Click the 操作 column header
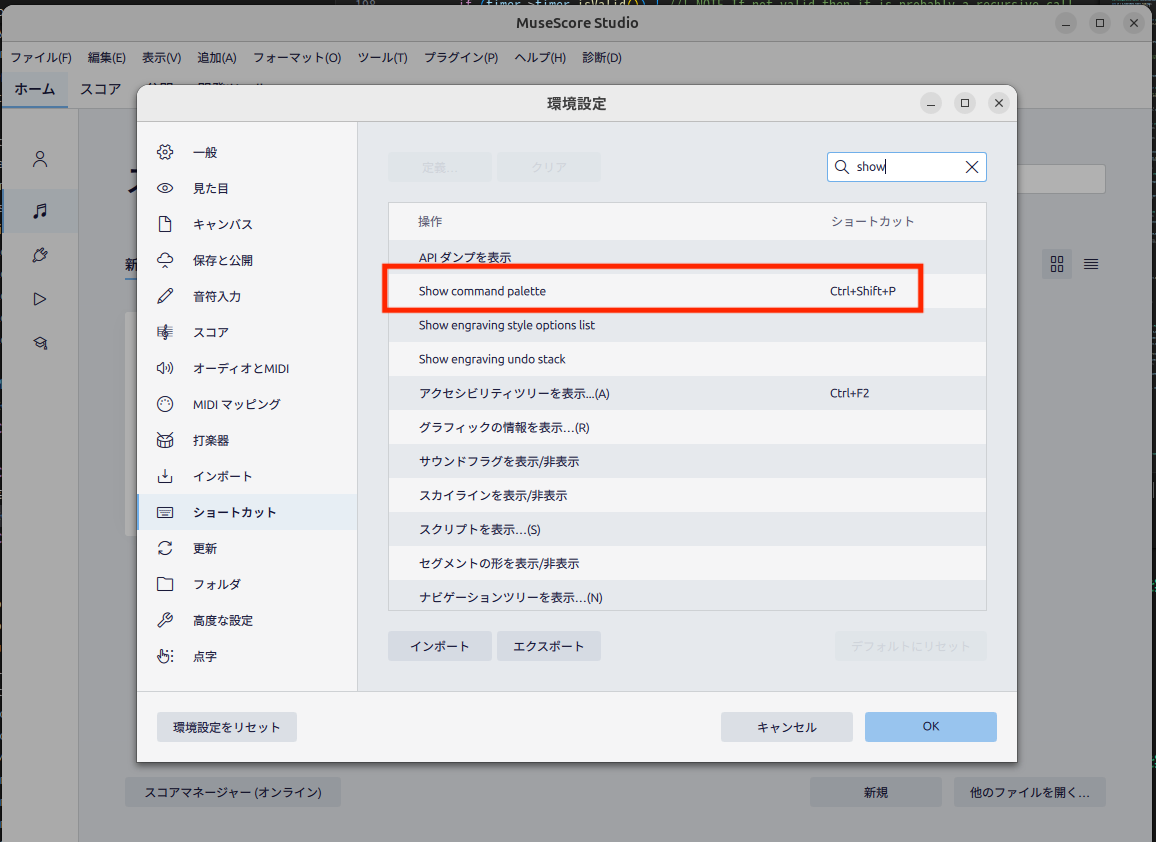 tap(430, 221)
